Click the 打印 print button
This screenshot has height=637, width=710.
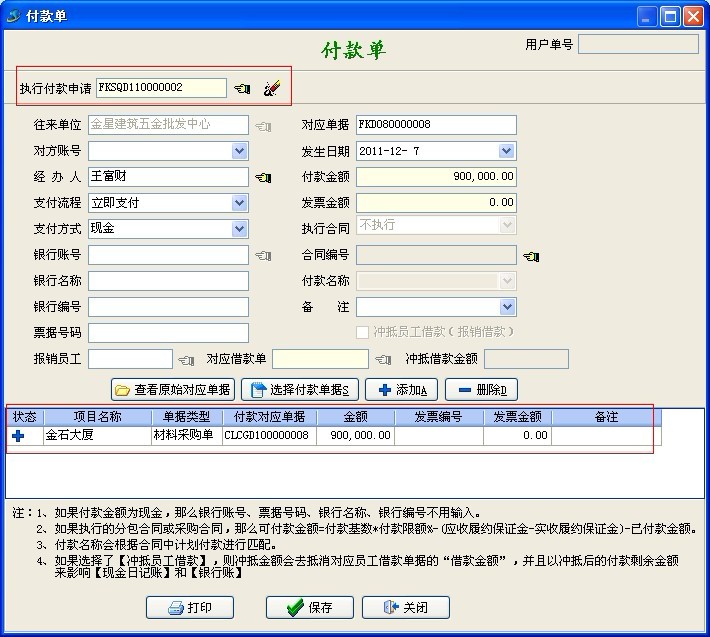tap(190, 607)
